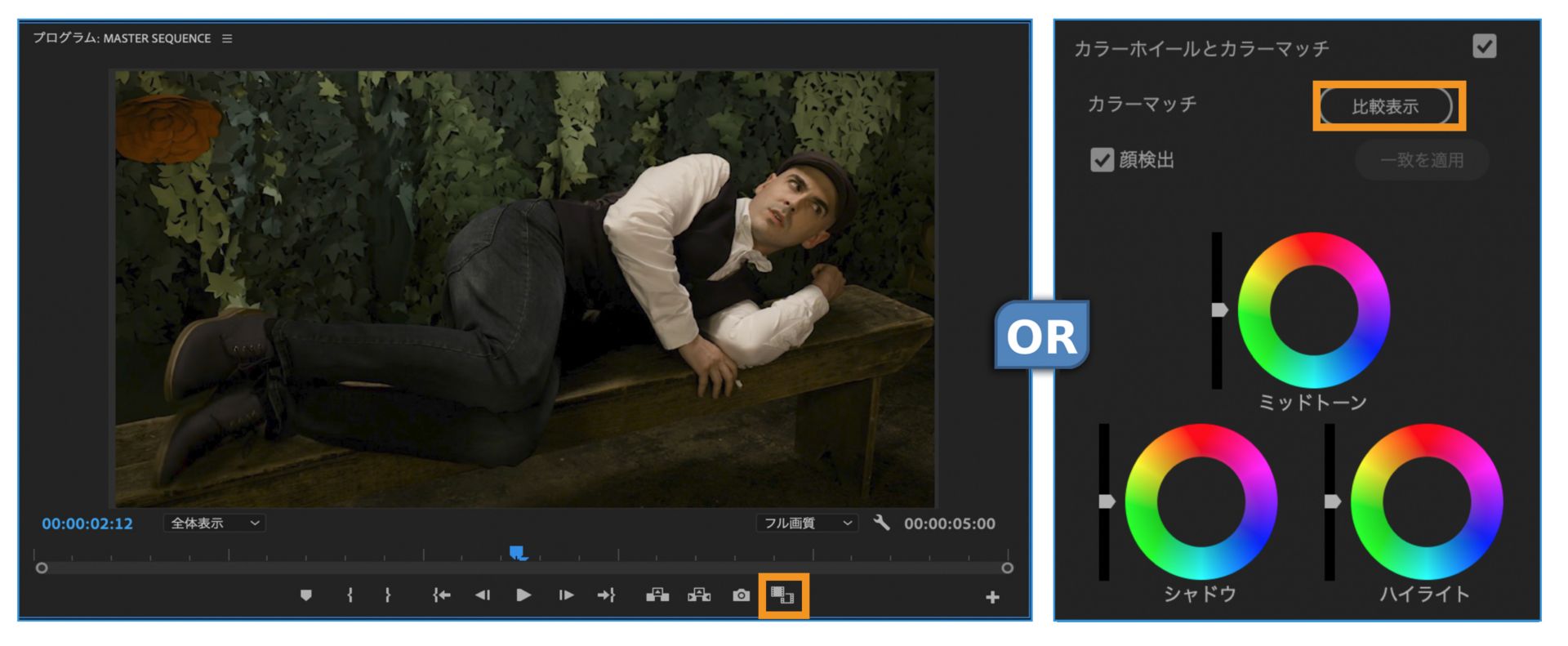Open the Button Editor plus icon
The image size is (1568, 646).
[992, 598]
